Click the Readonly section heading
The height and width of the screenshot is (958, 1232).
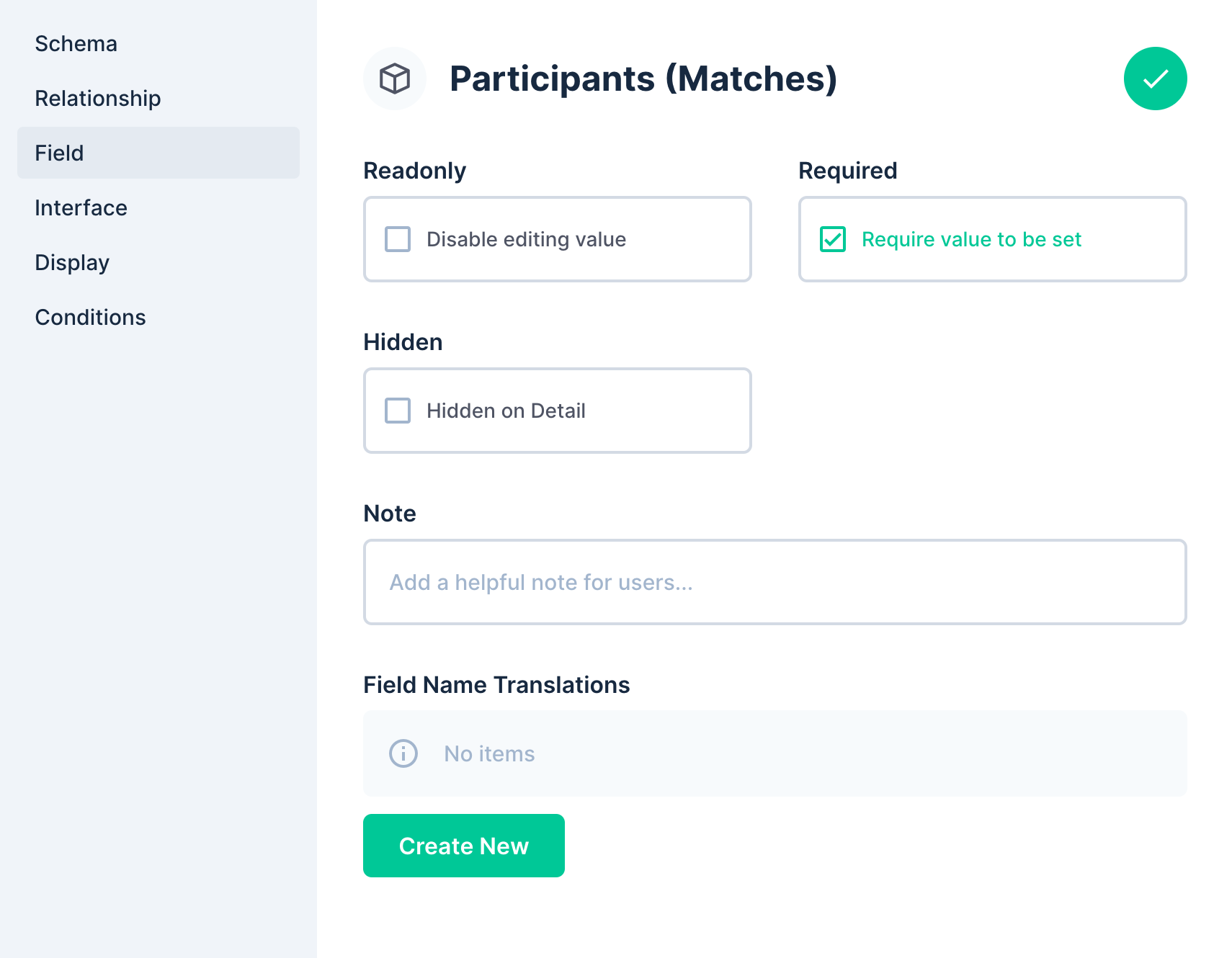tap(414, 171)
